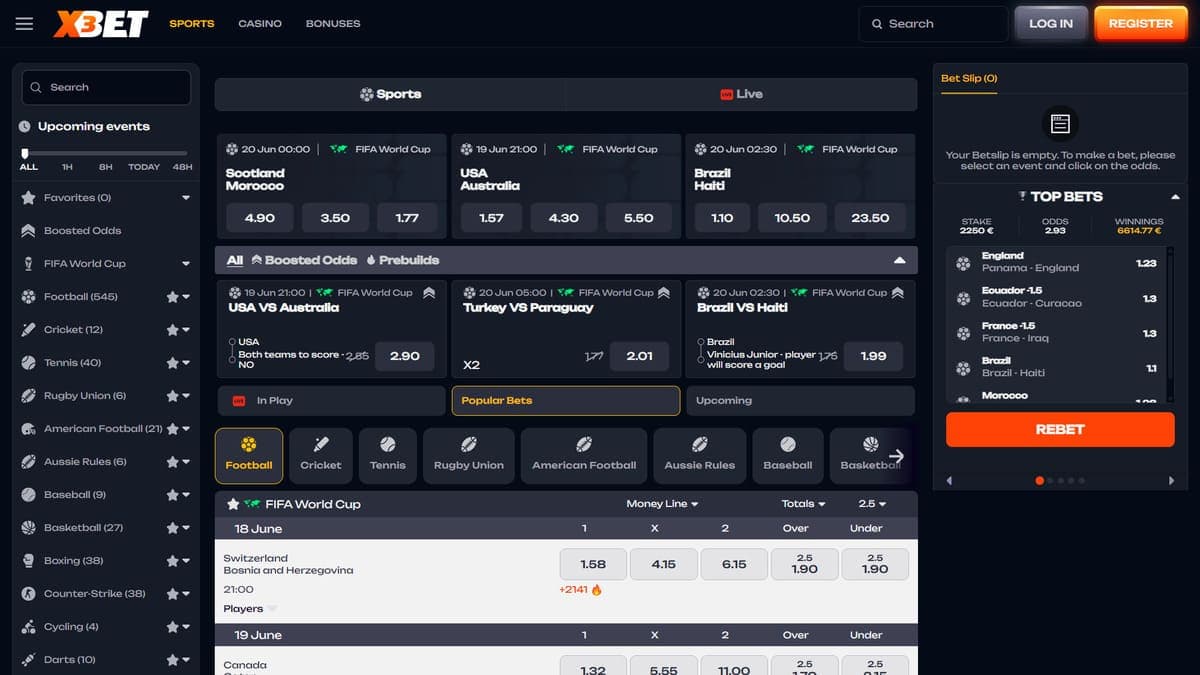Click the Cycling sidebar icon
1200x675 pixels.
click(28, 626)
